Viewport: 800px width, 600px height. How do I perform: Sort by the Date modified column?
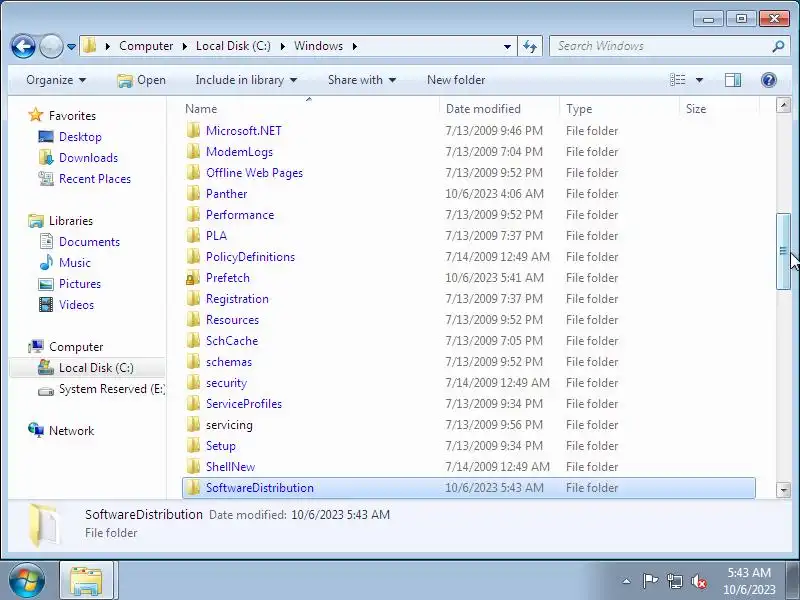(483, 109)
